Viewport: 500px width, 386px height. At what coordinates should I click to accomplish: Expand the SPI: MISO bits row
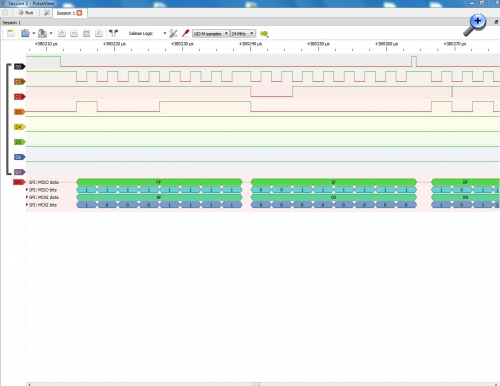(x=27, y=190)
